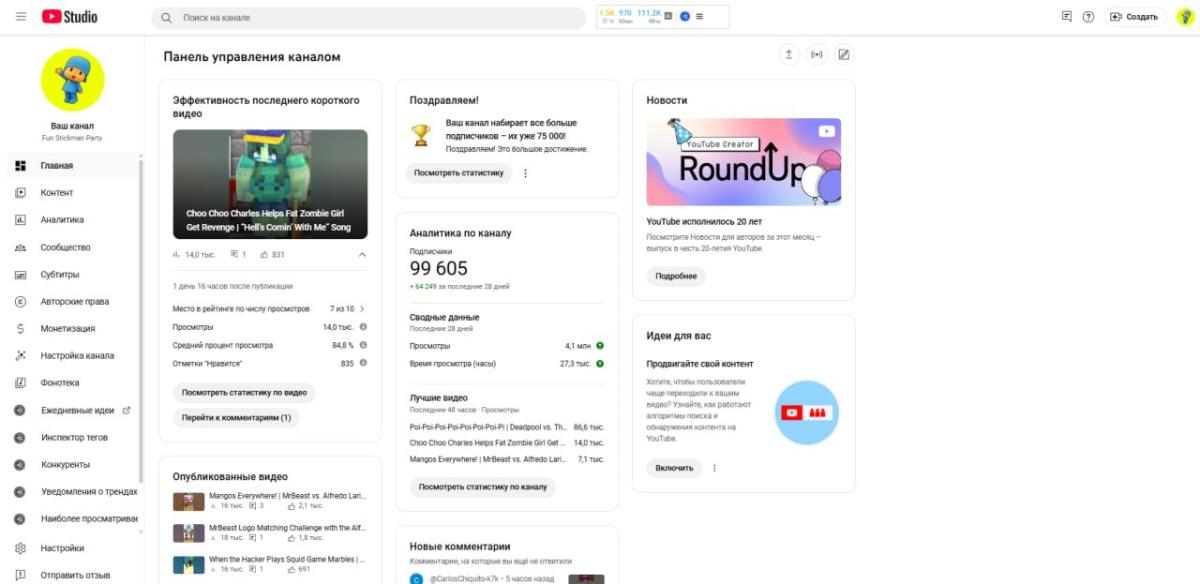1200x584 pixels.
Task: Click the Монетизация dollar icon
Action: (20, 328)
